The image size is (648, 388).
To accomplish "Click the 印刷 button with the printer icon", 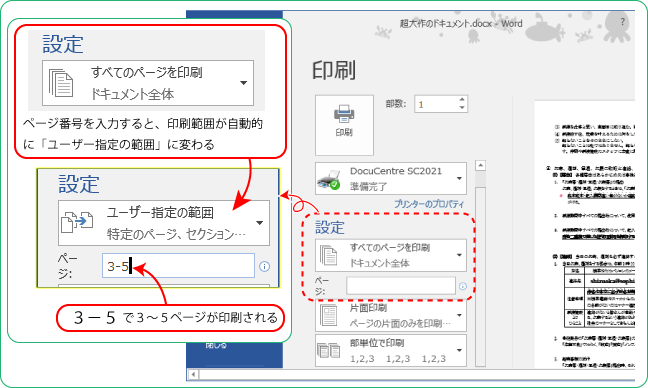I will pos(344,125).
